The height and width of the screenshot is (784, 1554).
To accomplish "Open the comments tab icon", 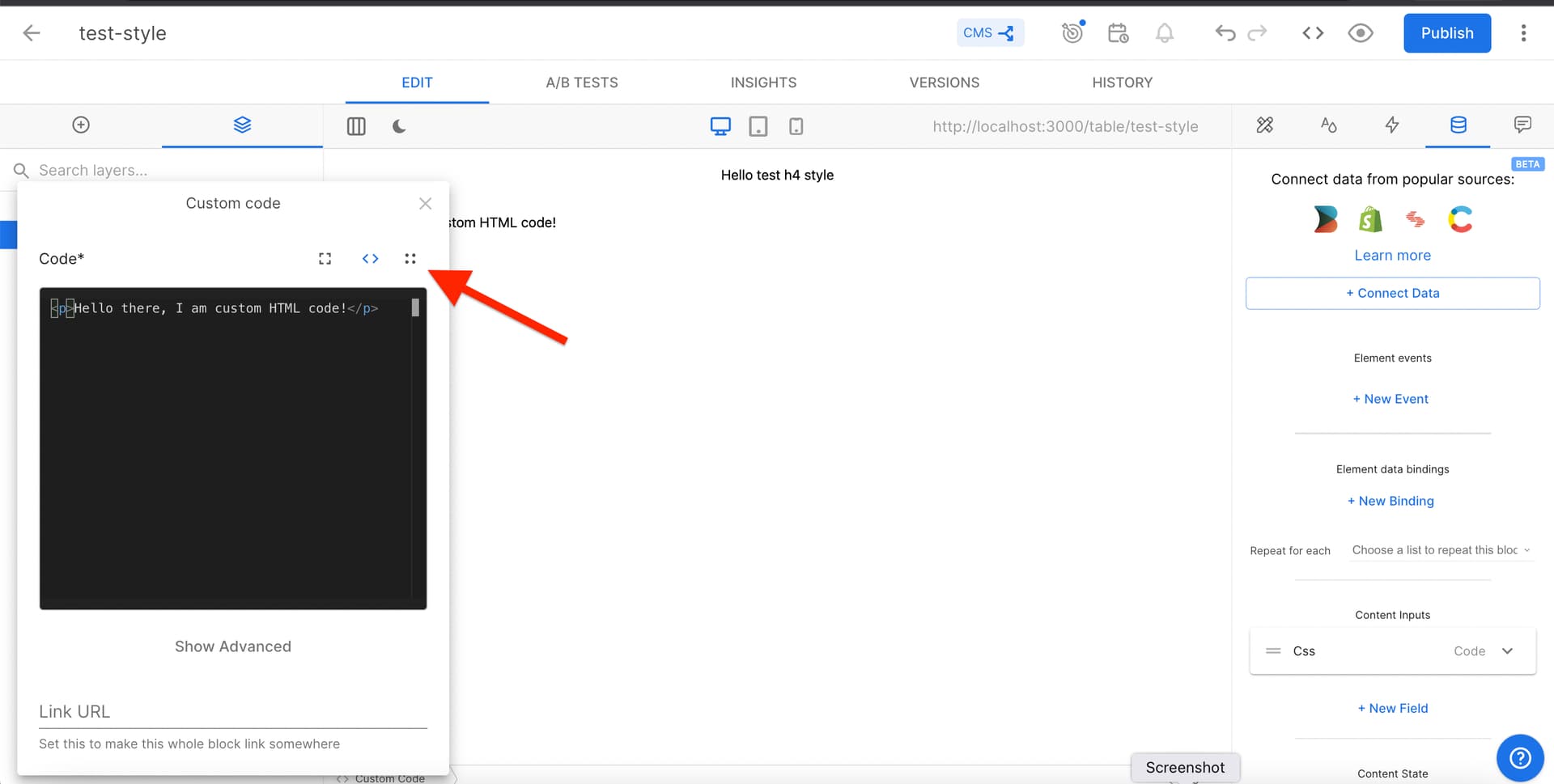I will click(x=1522, y=125).
